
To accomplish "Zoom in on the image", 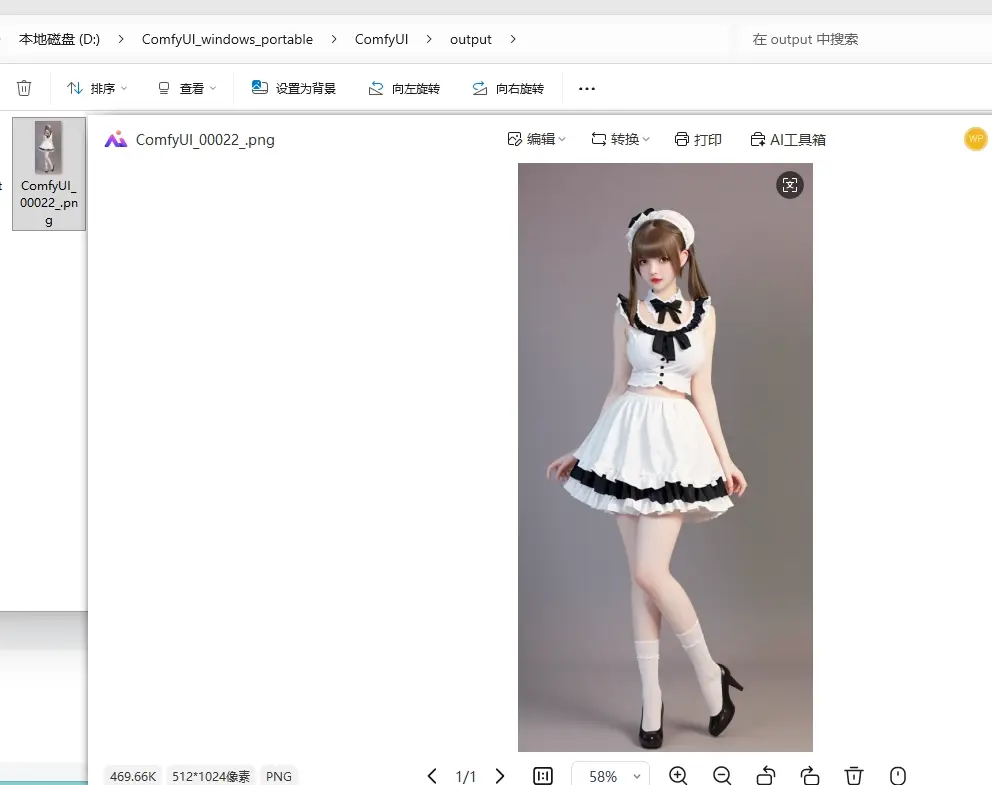I will click(678, 775).
